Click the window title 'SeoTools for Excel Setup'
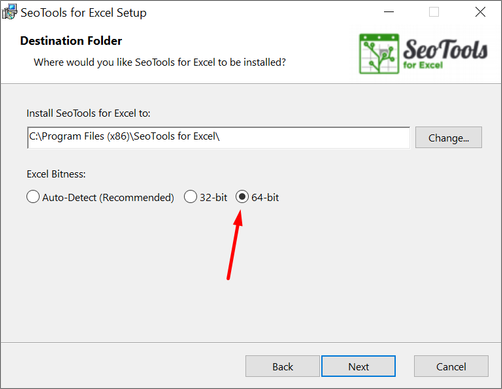This screenshot has height=389, width=502. (x=83, y=13)
